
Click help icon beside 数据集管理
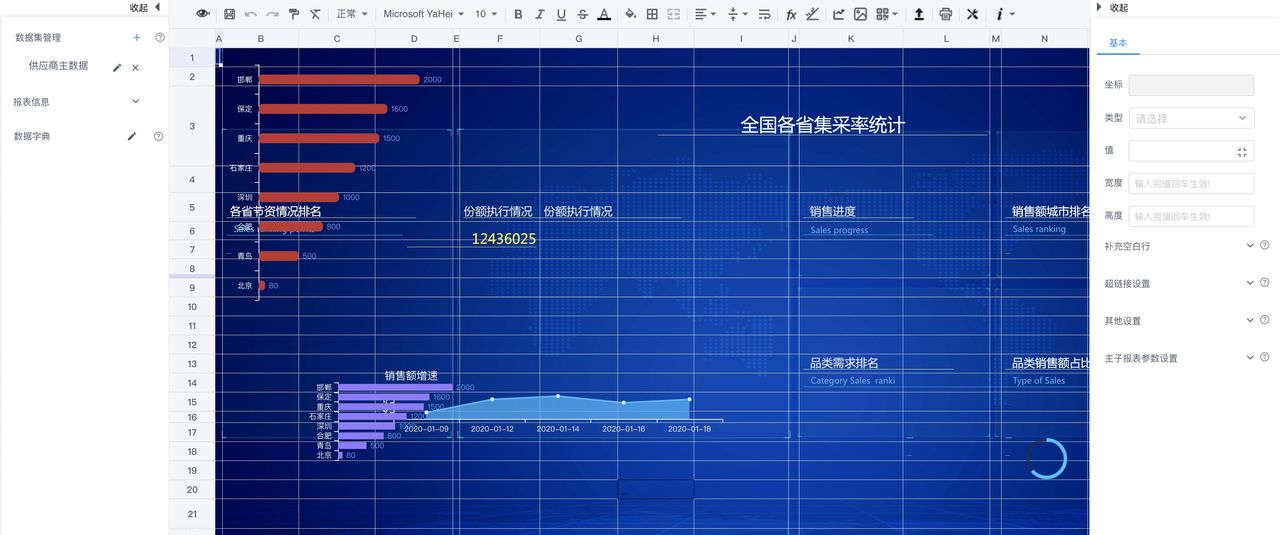tap(160, 37)
